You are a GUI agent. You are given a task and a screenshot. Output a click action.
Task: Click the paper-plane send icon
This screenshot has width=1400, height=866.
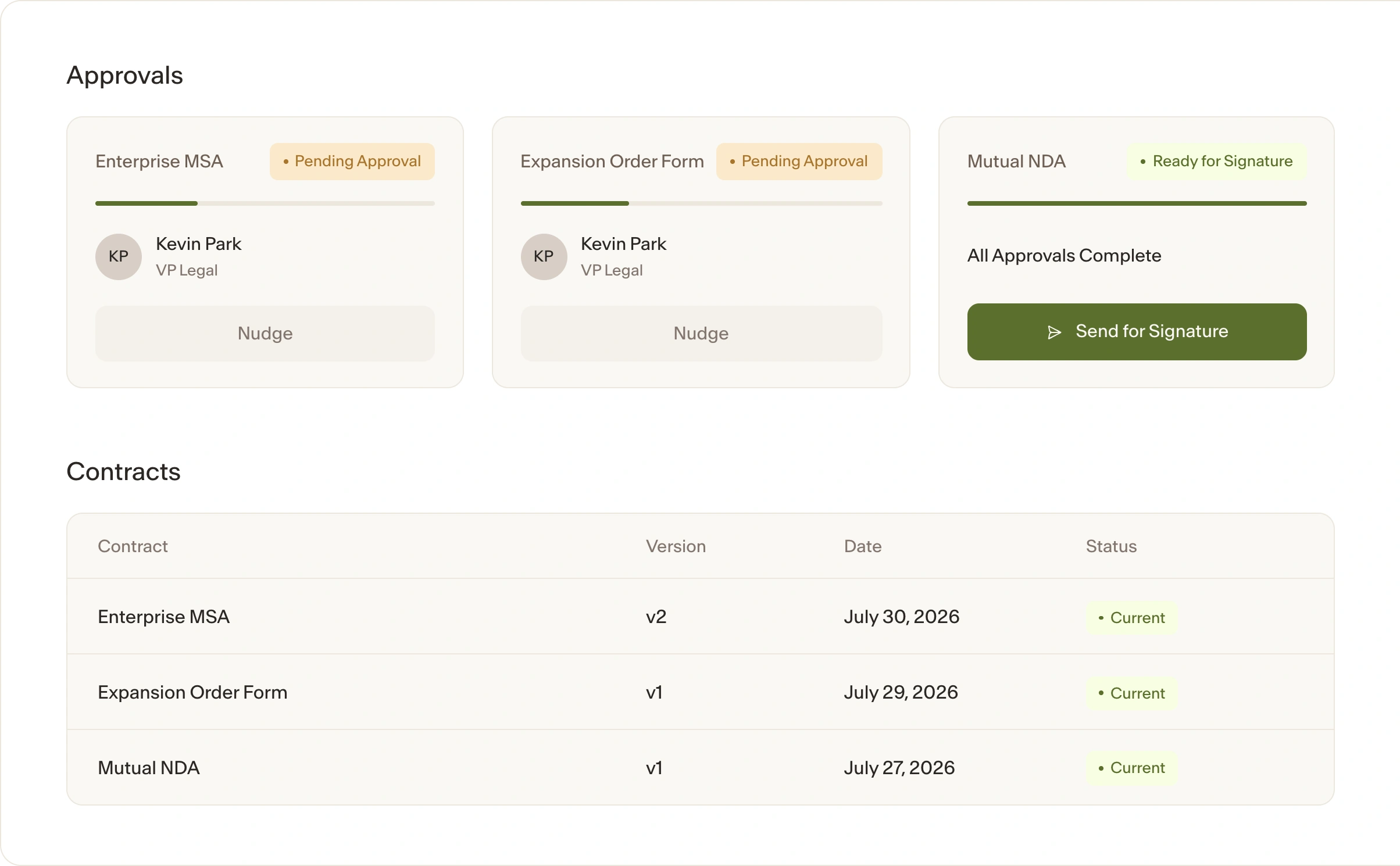tap(1054, 332)
